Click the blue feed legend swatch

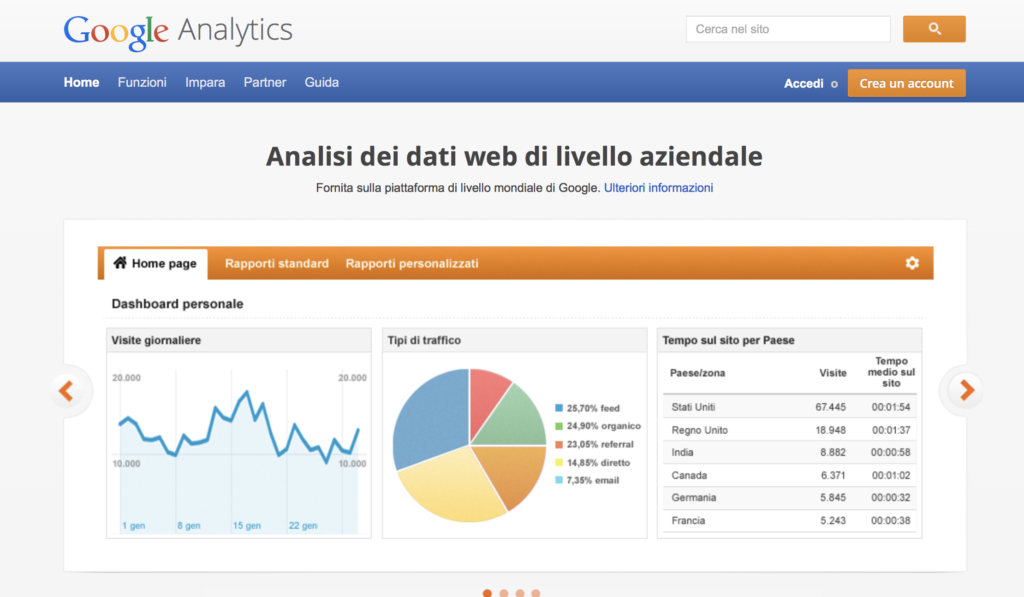tap(558, 408)
